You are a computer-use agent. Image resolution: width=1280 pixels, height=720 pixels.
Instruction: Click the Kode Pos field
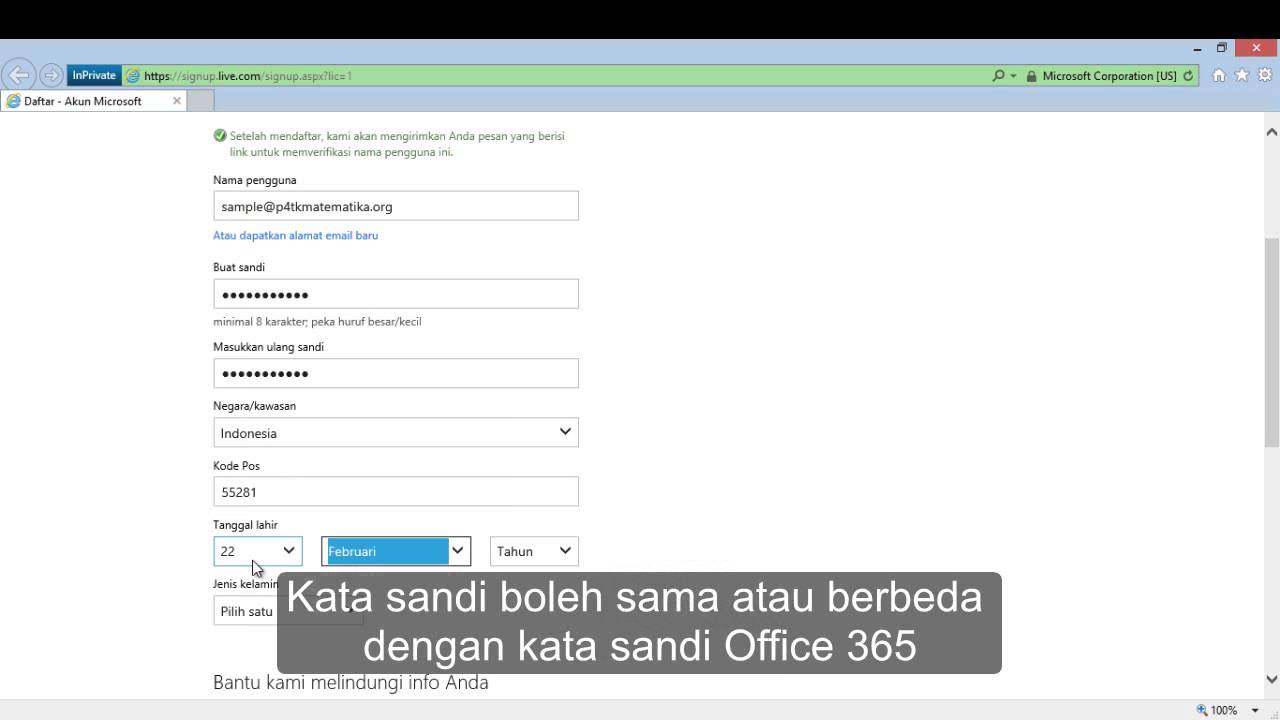[x=396, y=491]
